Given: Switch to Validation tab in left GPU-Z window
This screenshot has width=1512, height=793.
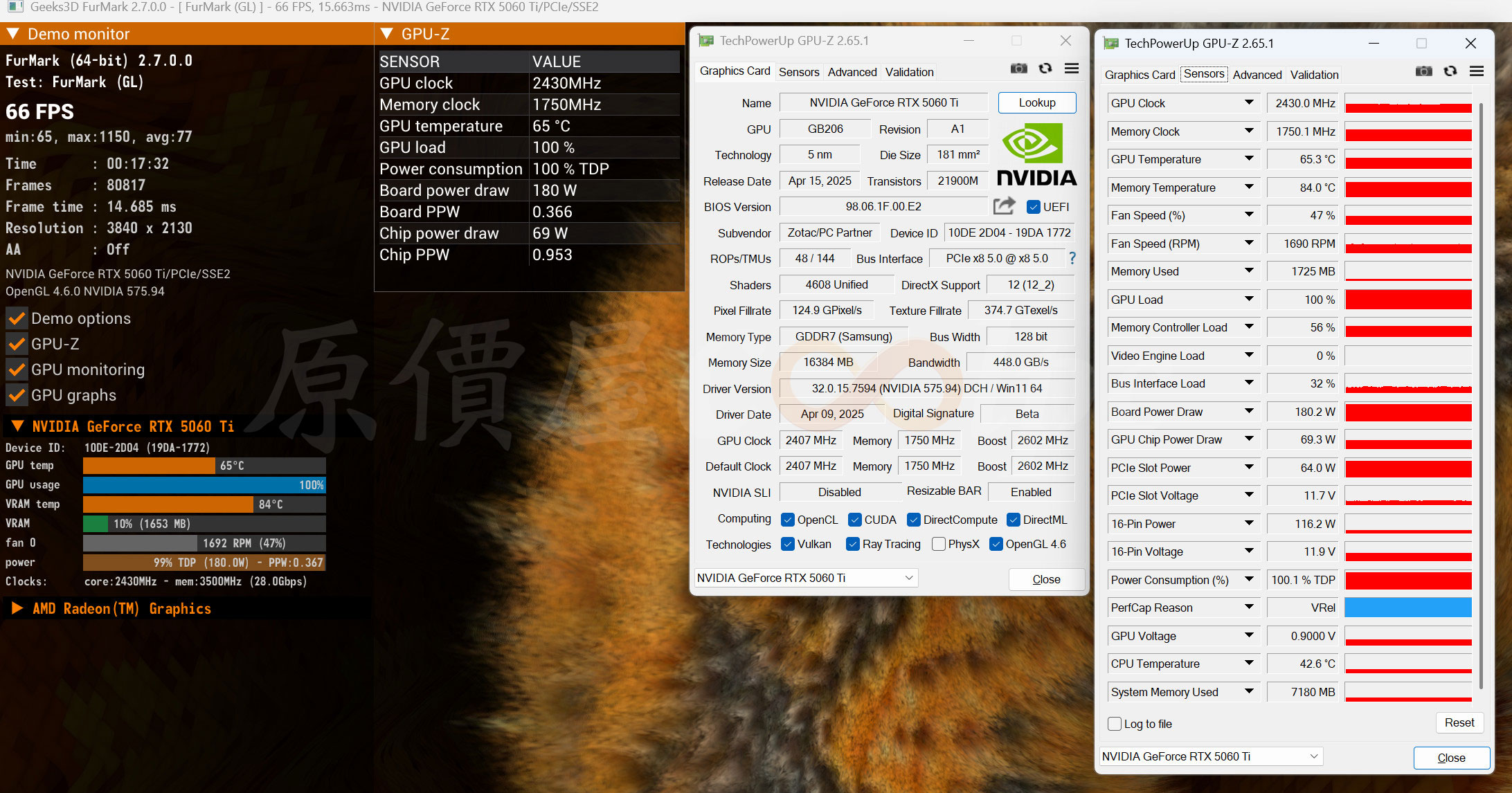Looking at the screenshot, I should (909, 72).
